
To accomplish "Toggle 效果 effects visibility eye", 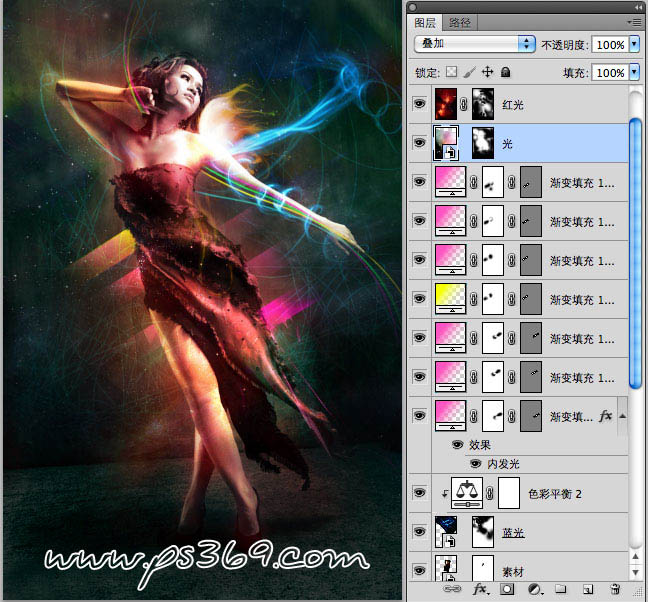I will 457,445.
